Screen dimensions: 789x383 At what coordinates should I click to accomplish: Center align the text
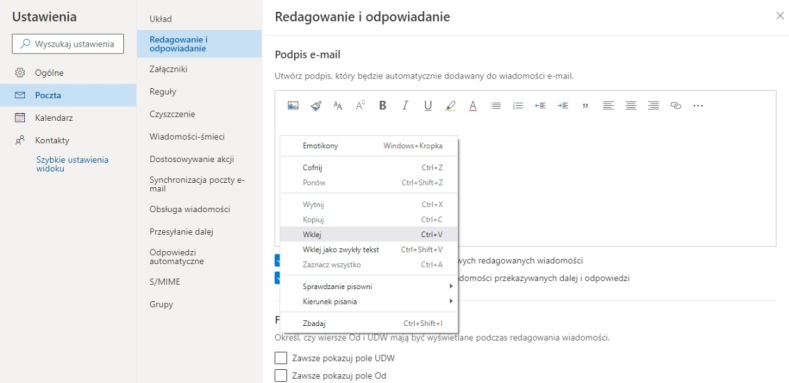point(630,106)
